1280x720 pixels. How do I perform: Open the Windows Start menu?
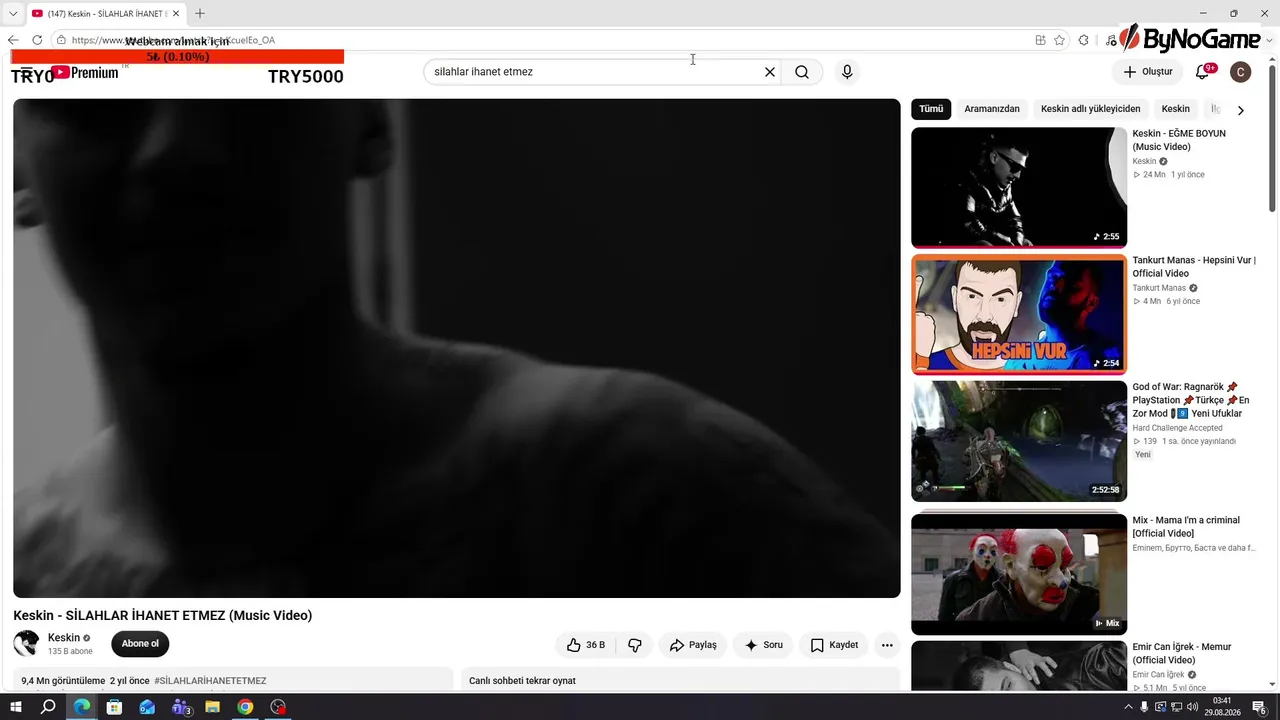14,707
